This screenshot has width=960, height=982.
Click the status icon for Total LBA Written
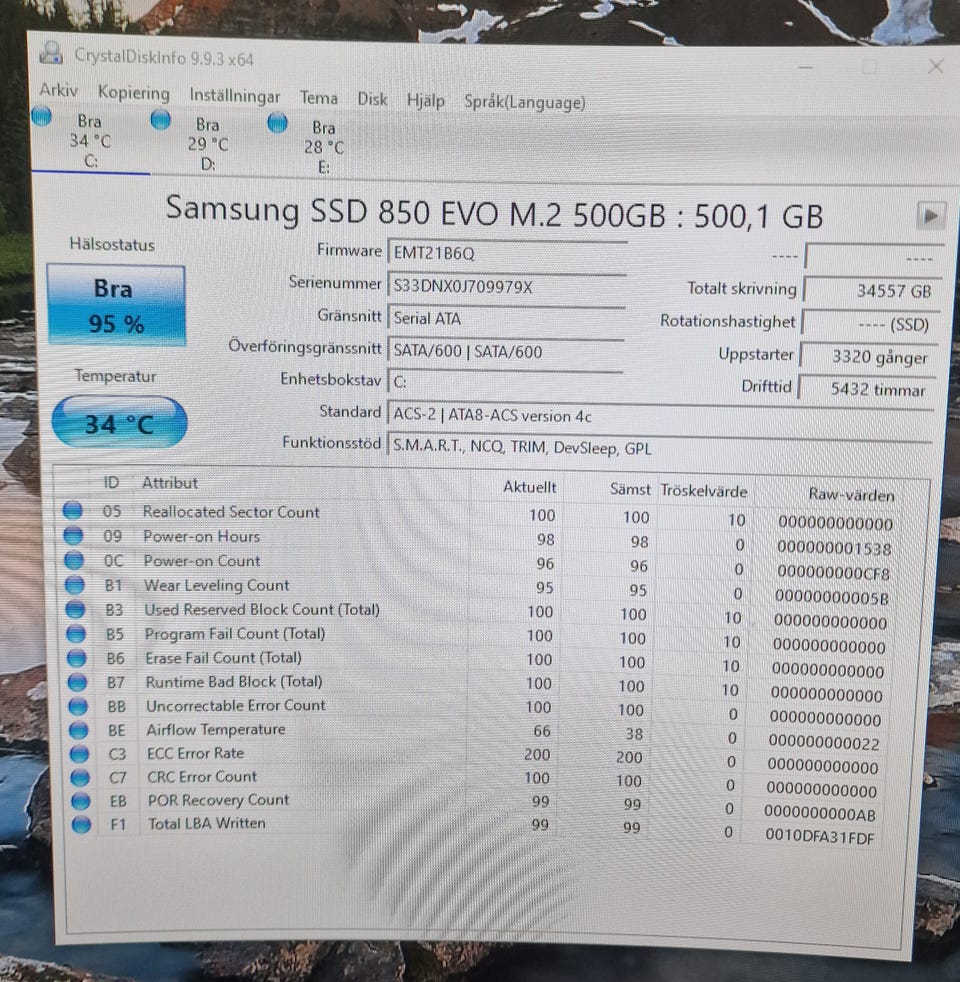[81, 824]
